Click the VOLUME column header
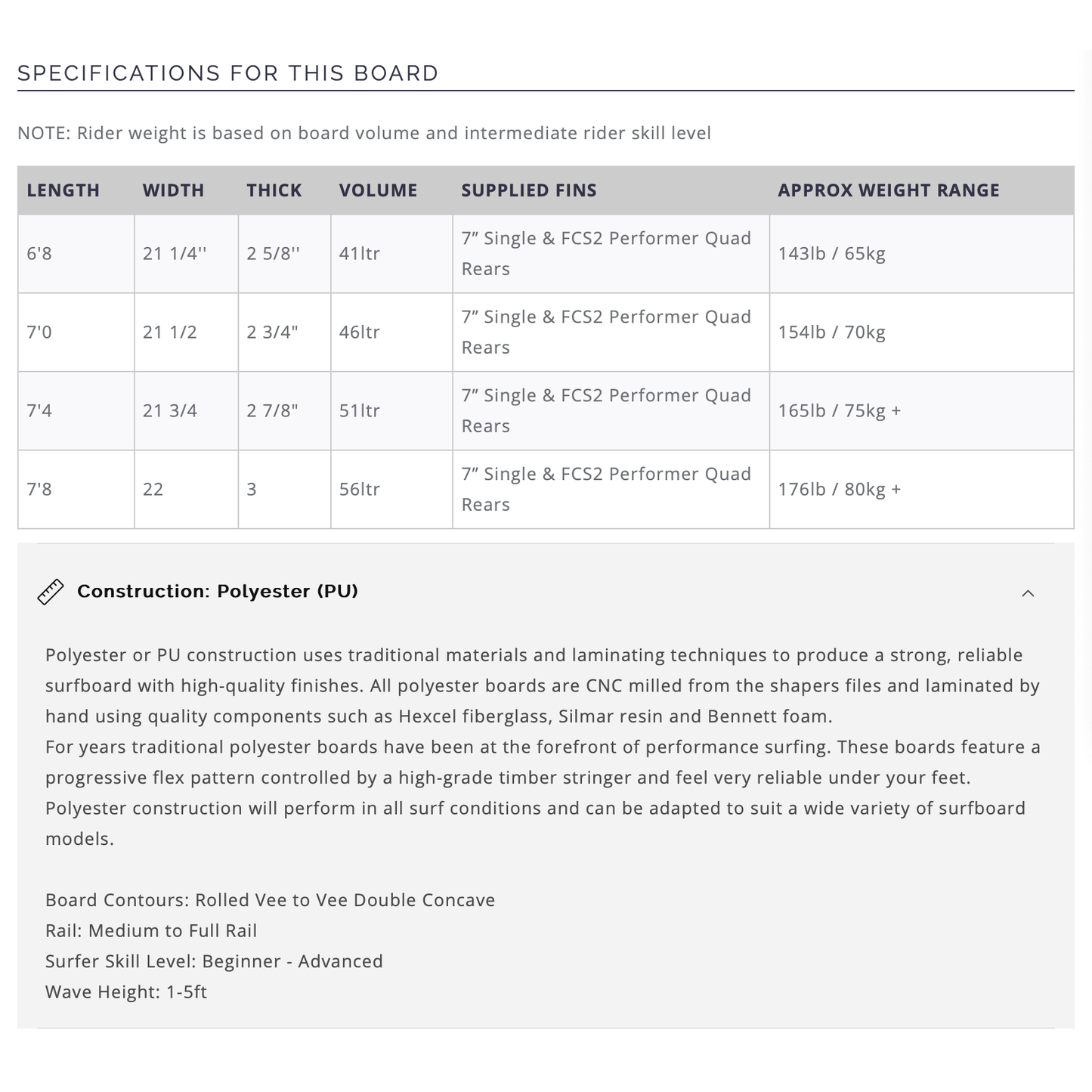1092x1092 pixels. pyautogui.click(x=379, y=190)
